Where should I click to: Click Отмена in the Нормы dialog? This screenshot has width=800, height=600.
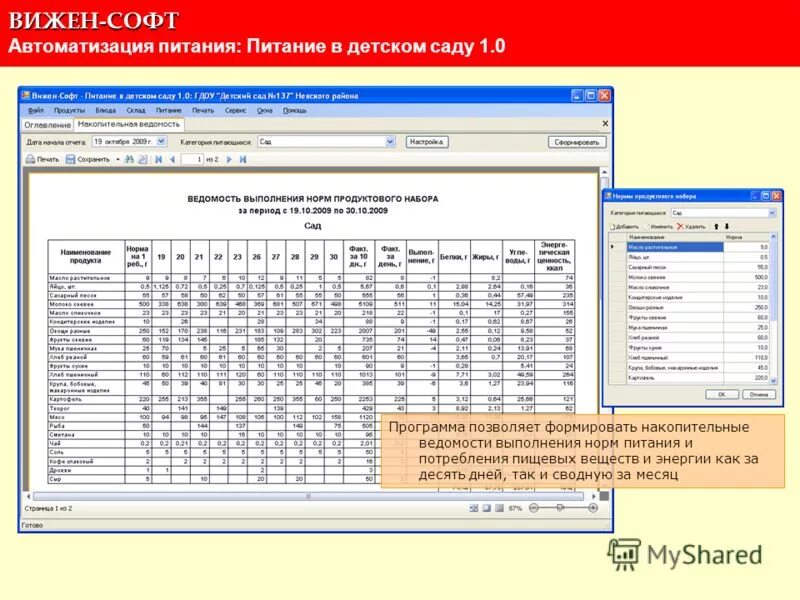[759, 394]
